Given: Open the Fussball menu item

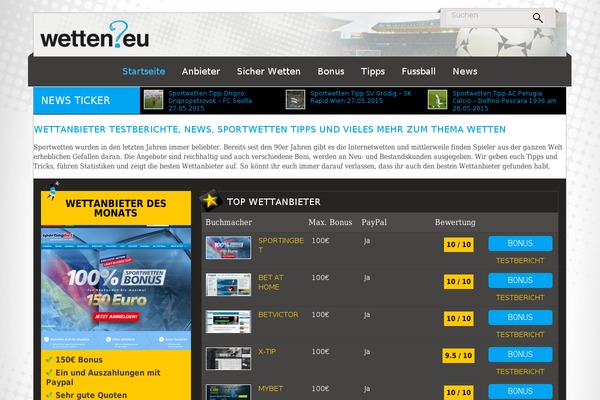Looking at the screenshot, I should point(419,71).
